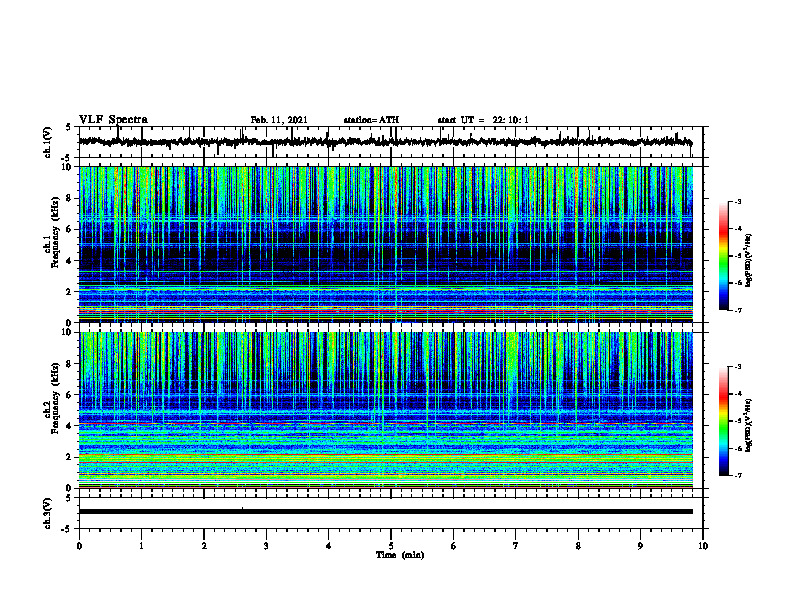Click the "ch.1(V)" waveform axis label
Viewport: 792px width, 612px height.
(x=48, y=142)
